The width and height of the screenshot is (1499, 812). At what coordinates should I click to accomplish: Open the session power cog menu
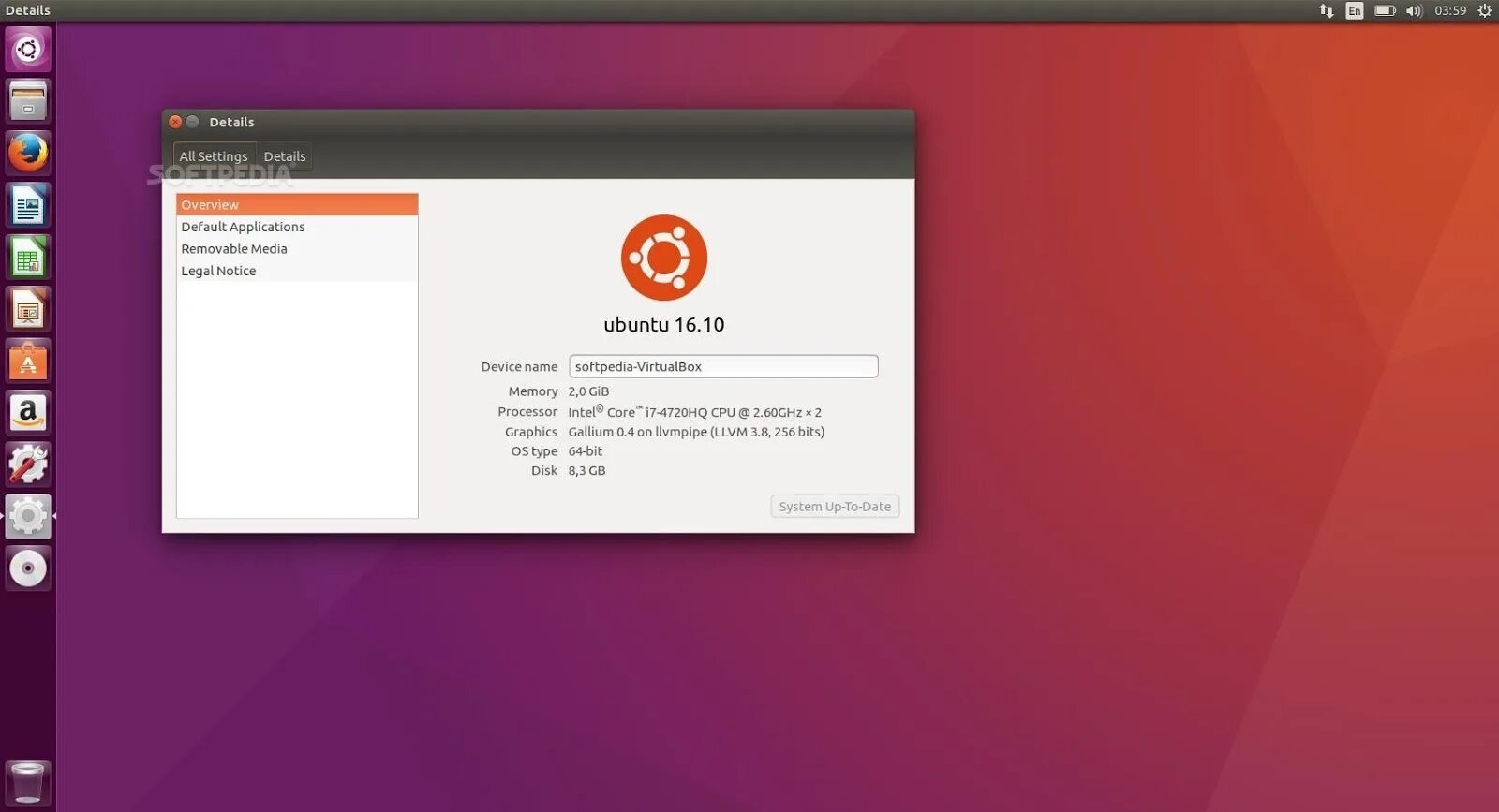(x=1484, y=10)
